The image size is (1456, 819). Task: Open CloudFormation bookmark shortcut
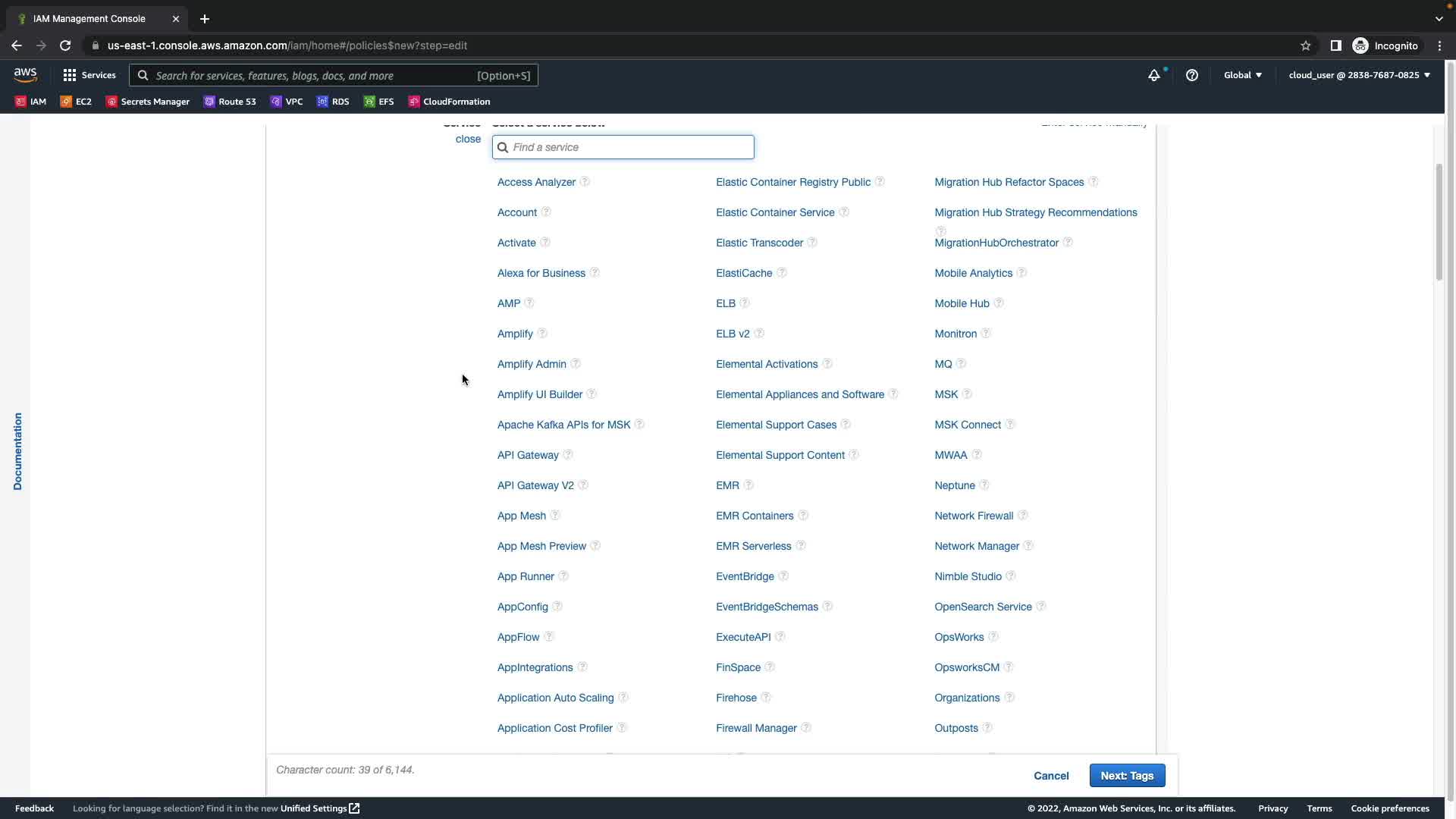pos(449,102)
